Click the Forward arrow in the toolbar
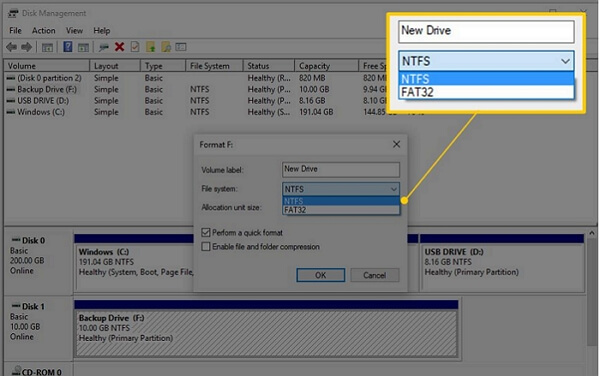The image size is (600, 376). (26, 47)
